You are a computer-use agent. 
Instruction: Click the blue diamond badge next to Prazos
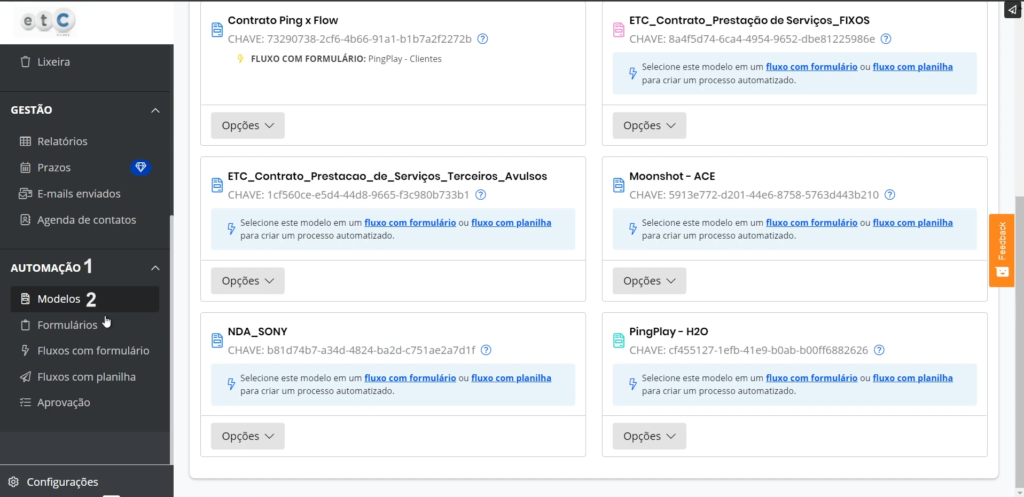[x=140, y=167]
